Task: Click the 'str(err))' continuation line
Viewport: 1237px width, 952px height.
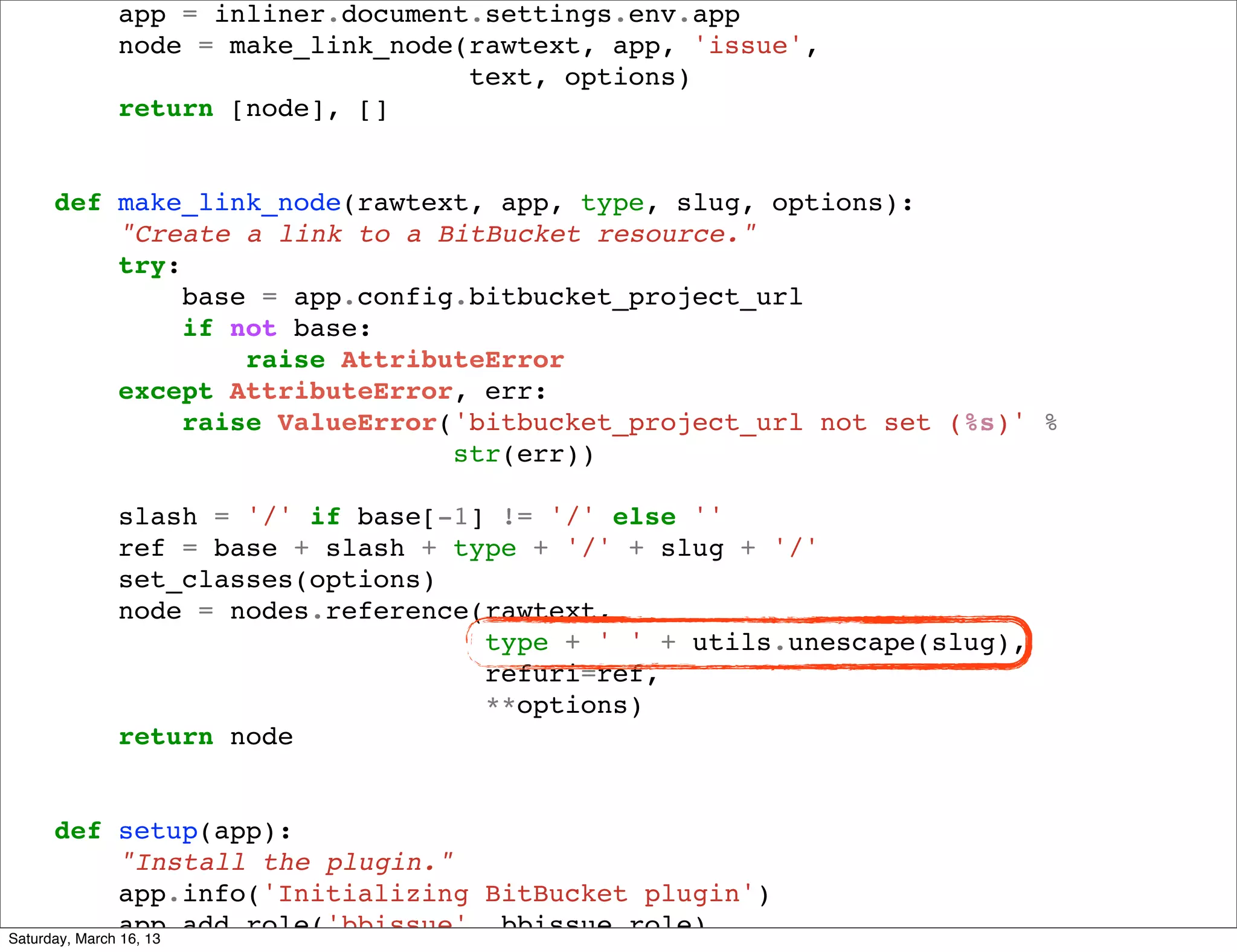Action: (524, 454)
